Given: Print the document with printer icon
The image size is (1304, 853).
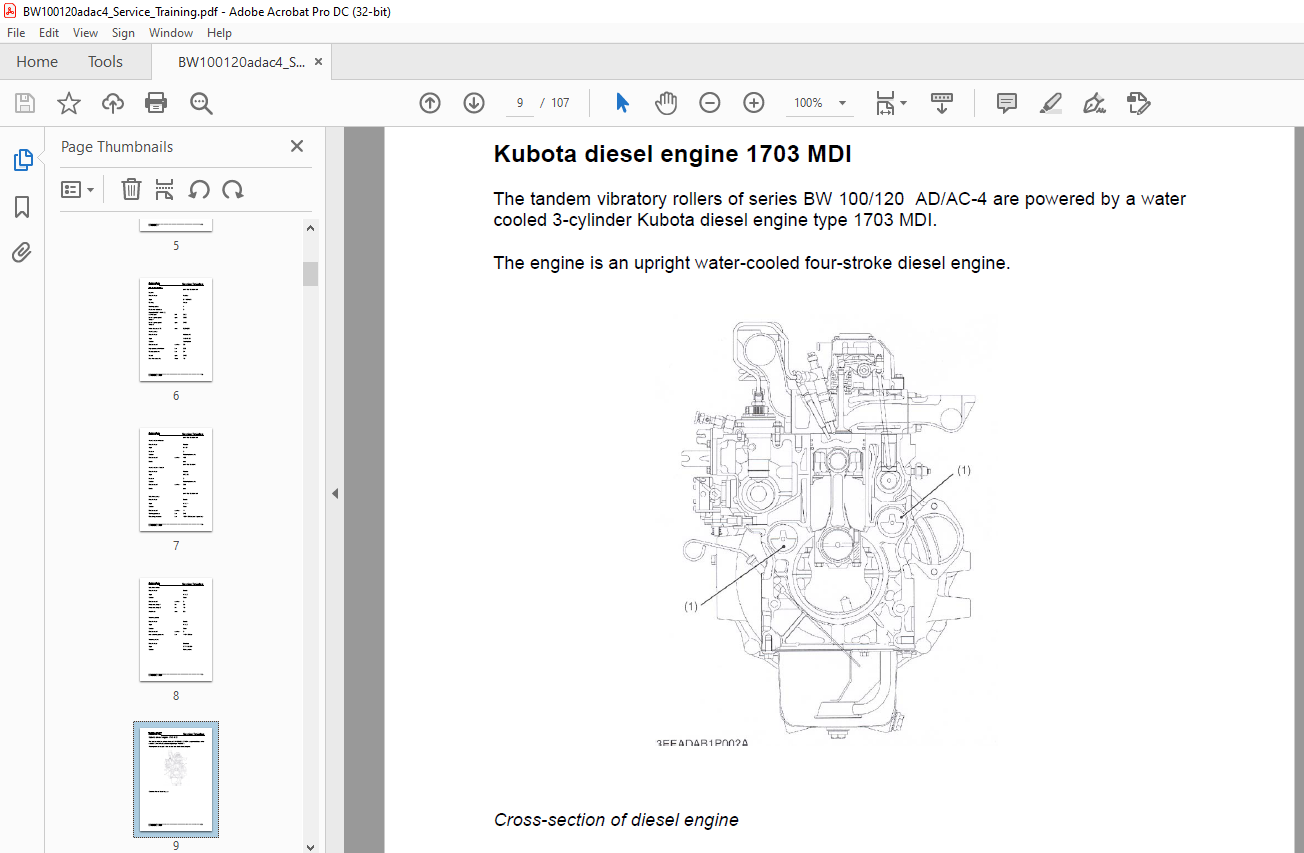Looking at the screenshot, I should pyautogui.click(x=156, y=103).
